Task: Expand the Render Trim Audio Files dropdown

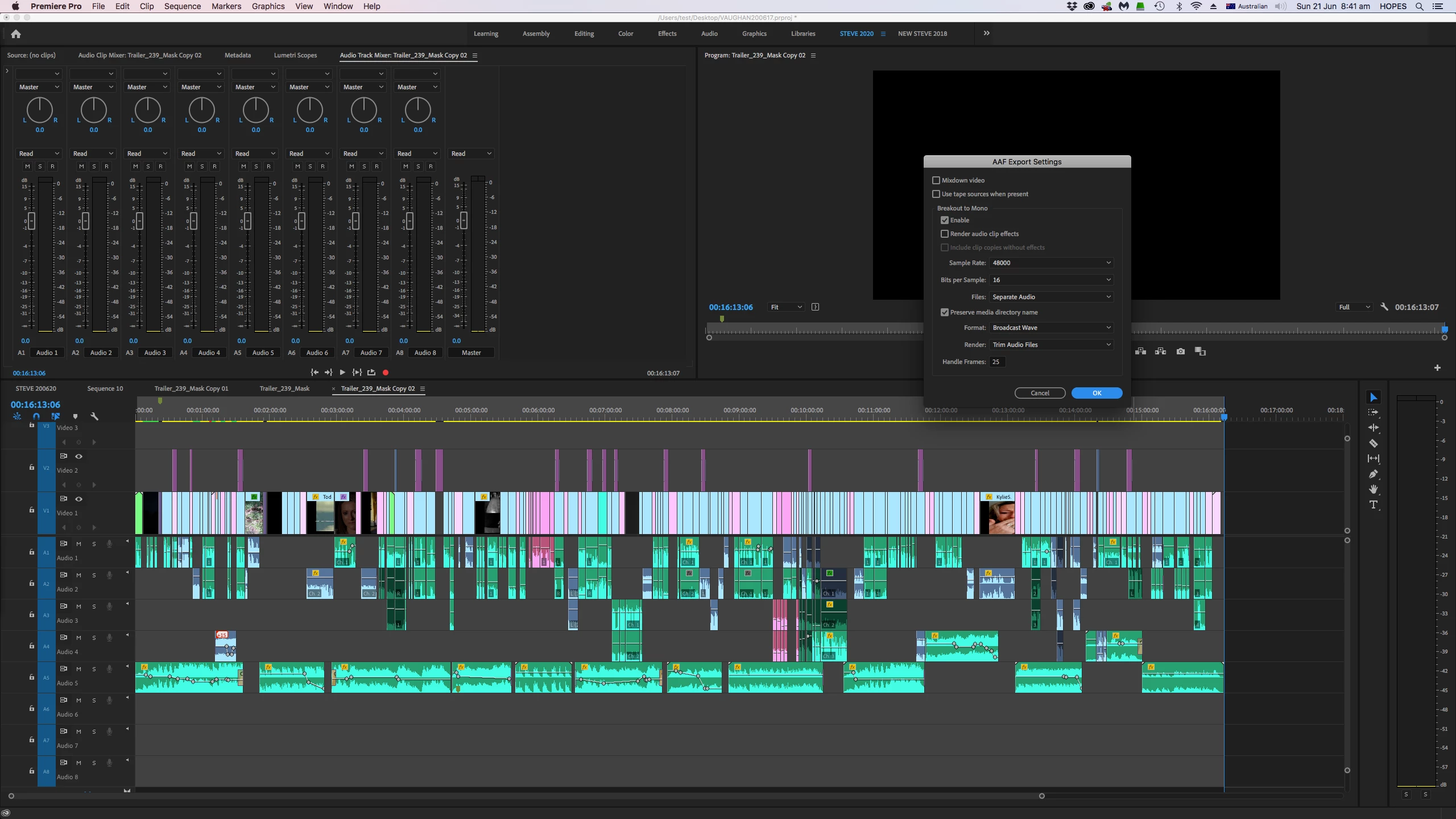Action: [1051, 345]
